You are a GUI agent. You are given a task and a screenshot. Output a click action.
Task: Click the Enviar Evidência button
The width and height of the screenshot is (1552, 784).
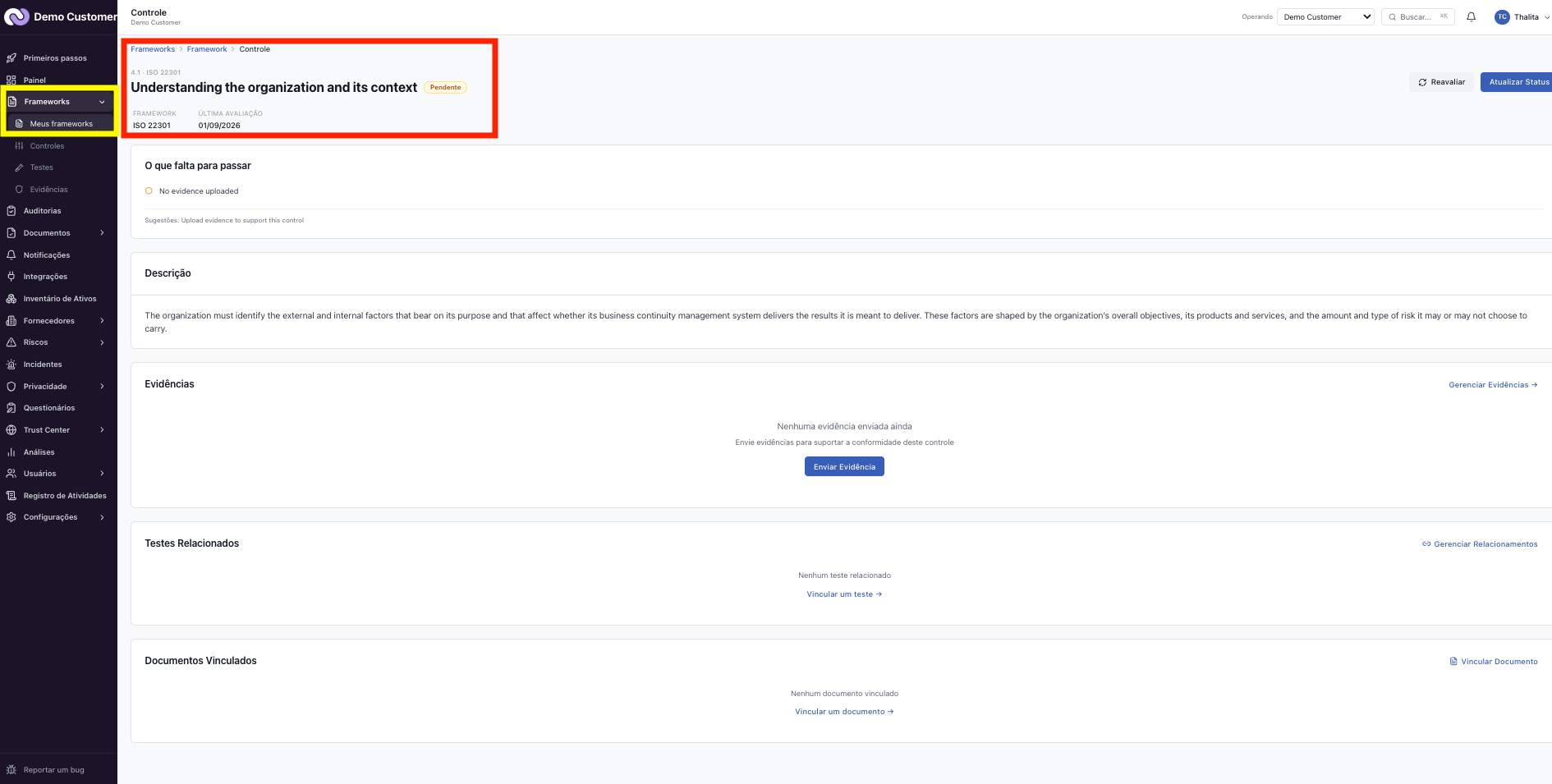(x=844, y=466)
